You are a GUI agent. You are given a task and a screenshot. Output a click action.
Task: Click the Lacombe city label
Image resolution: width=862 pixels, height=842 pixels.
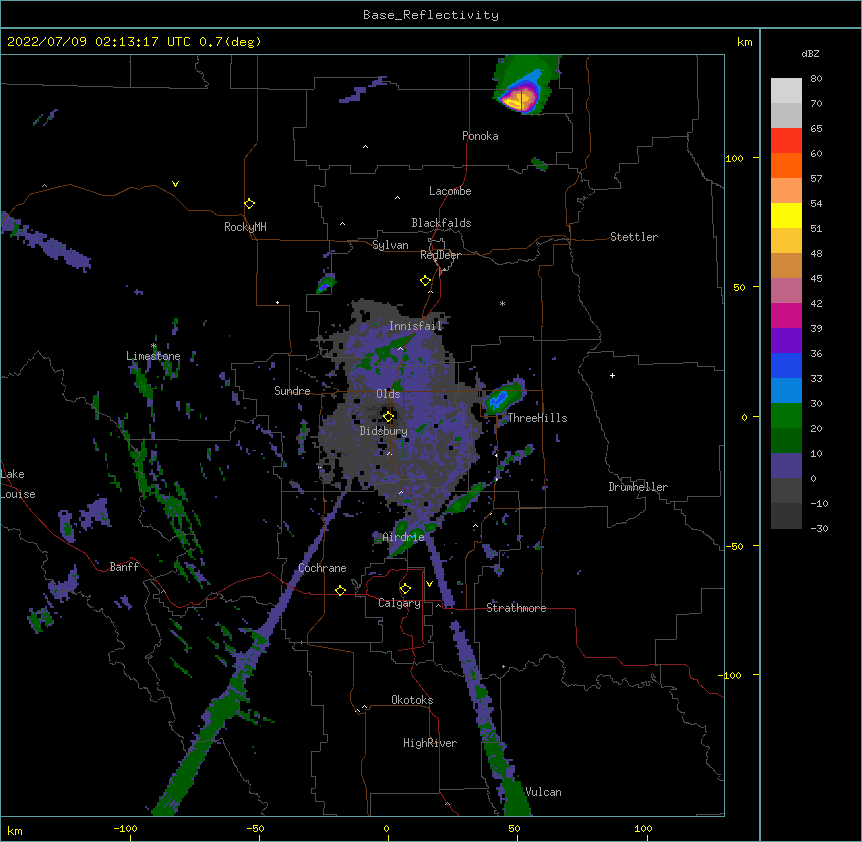click(450, 191)
